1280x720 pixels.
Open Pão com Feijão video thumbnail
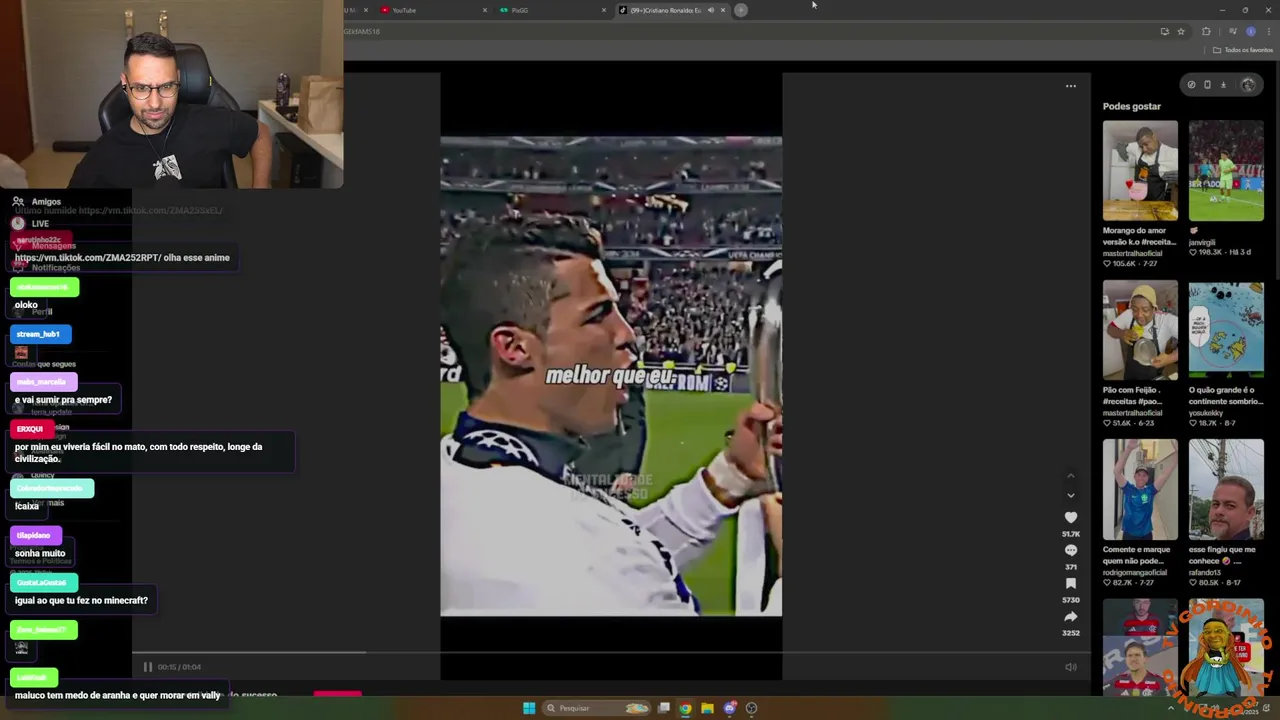1140,330
